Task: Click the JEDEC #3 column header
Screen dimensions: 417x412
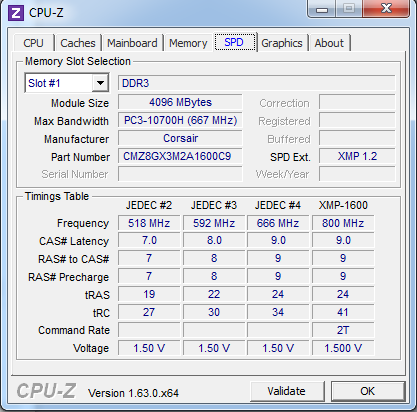Action: [x=214, y=205]
